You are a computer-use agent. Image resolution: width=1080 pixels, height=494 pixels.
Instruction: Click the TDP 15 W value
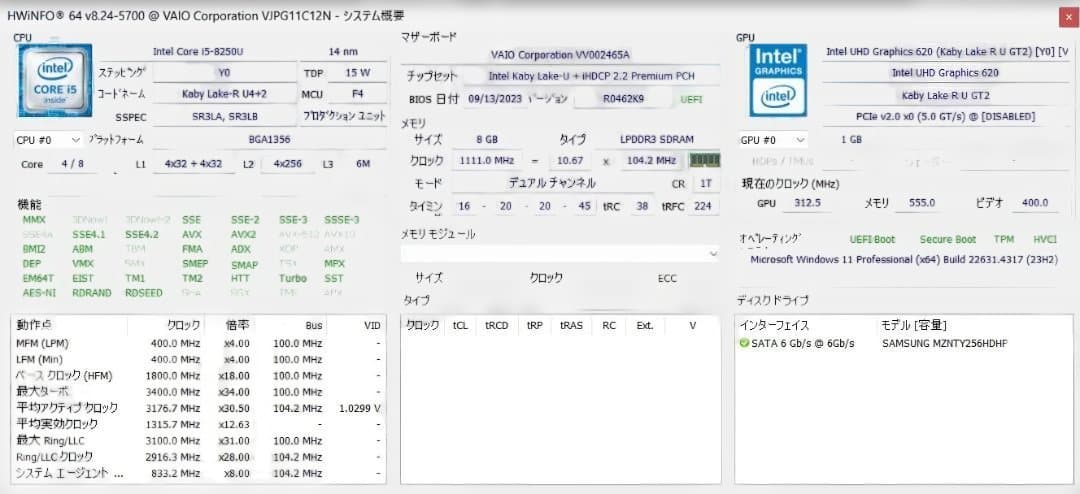coord(357,72)
